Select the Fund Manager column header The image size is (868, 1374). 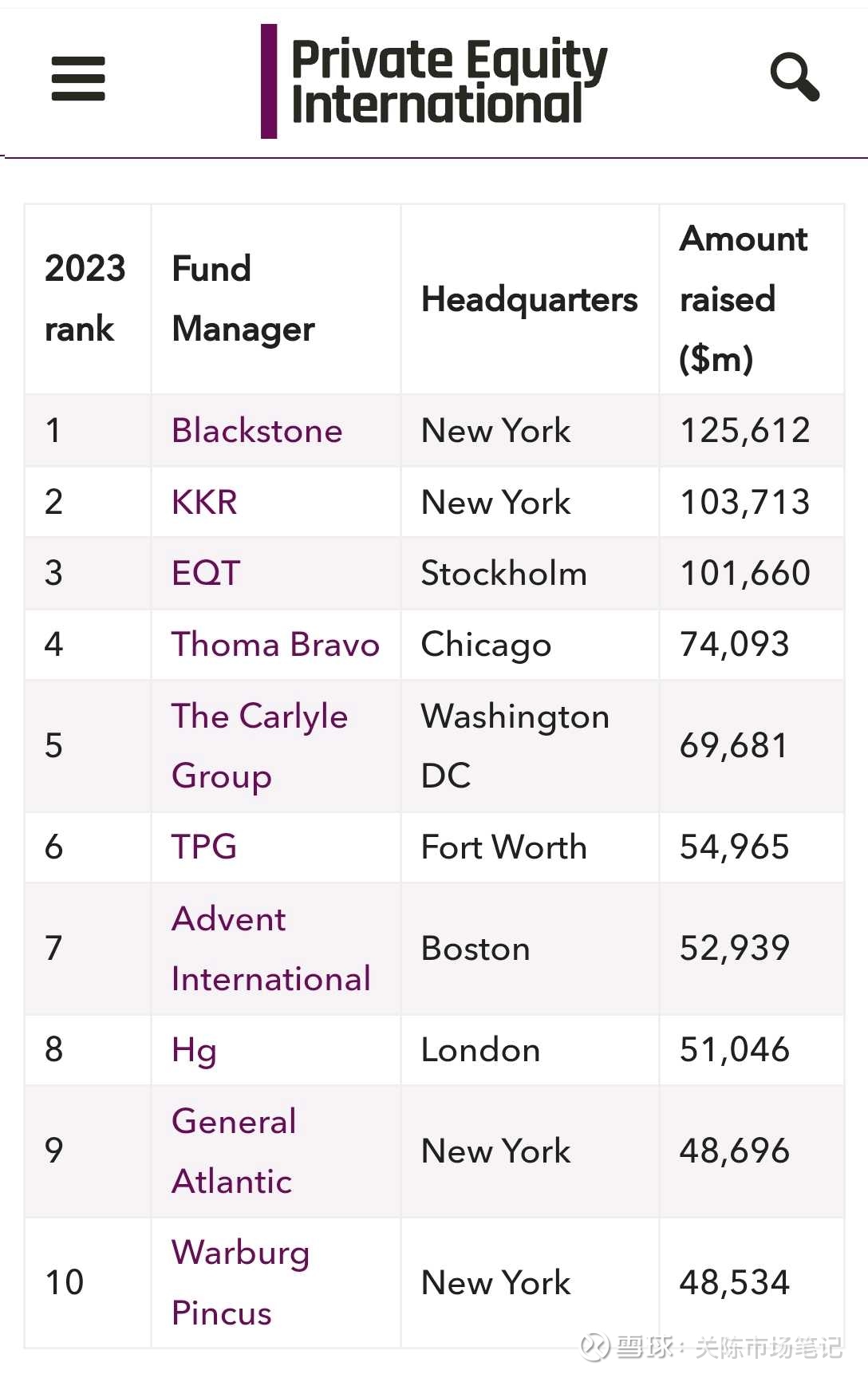(243, 298)
